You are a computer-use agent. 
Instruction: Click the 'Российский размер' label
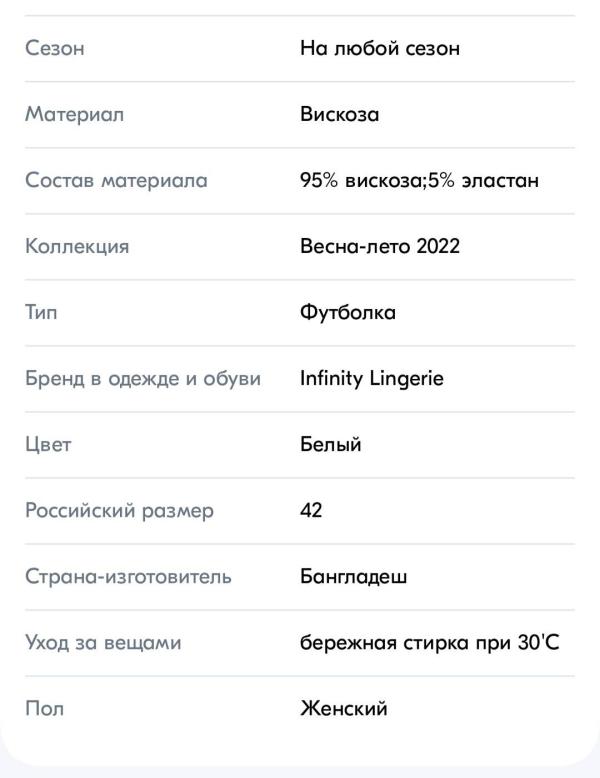click(120, 511)
